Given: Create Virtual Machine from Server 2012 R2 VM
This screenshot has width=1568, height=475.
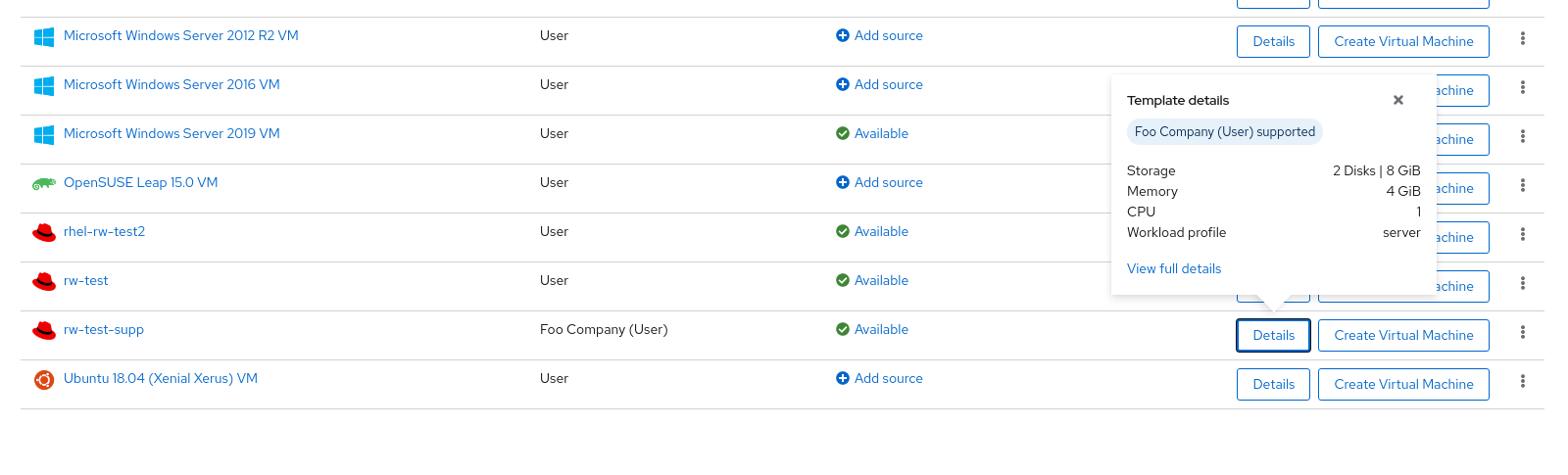Looking at the screenshot, I should click(x=1403, y=41).
